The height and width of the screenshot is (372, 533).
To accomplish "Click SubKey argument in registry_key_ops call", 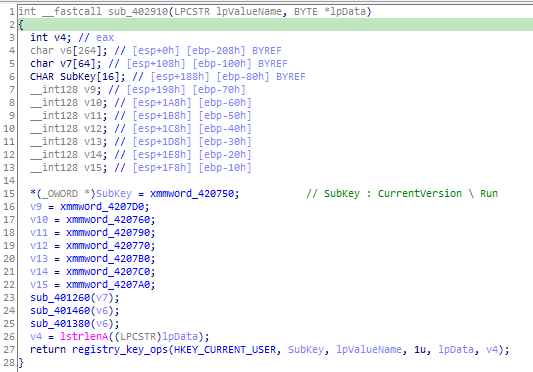I will tap(306, 350).
